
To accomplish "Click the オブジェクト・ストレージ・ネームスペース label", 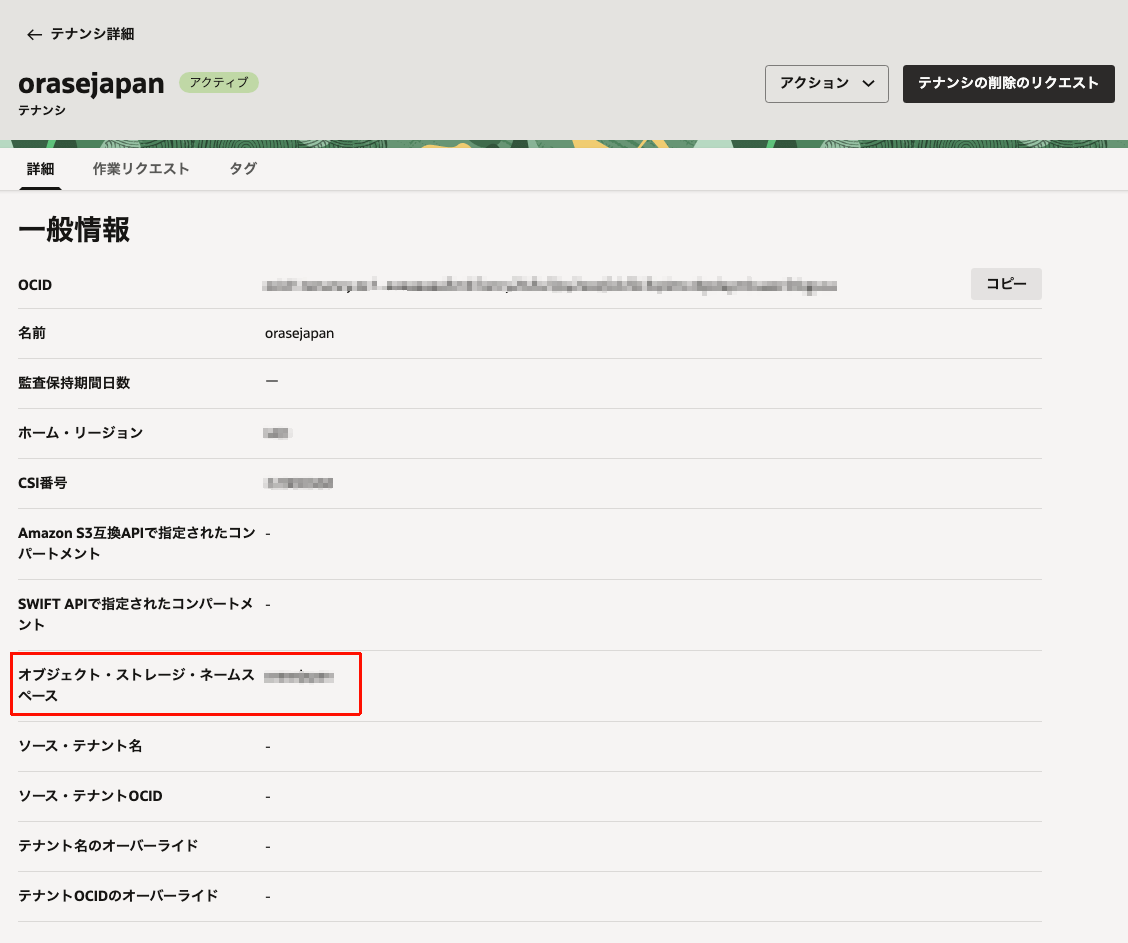I will [x=136, y=685].
